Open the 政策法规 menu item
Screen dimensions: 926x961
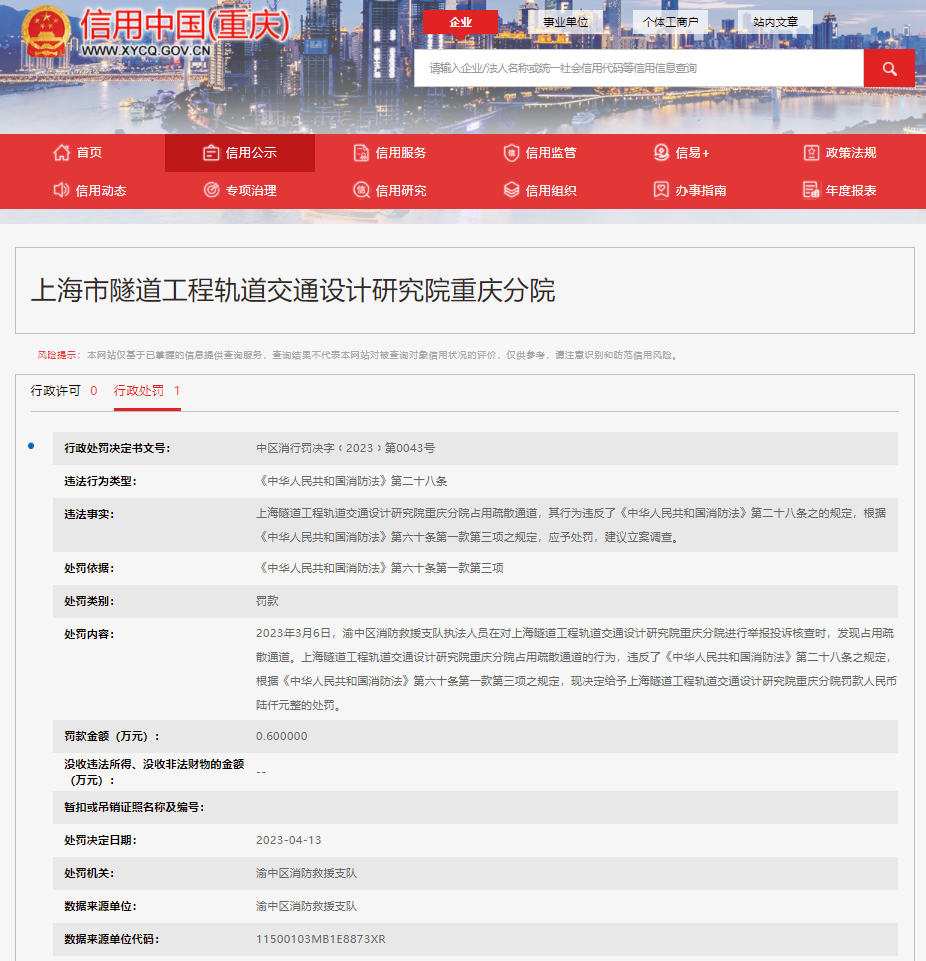point(851,153)
